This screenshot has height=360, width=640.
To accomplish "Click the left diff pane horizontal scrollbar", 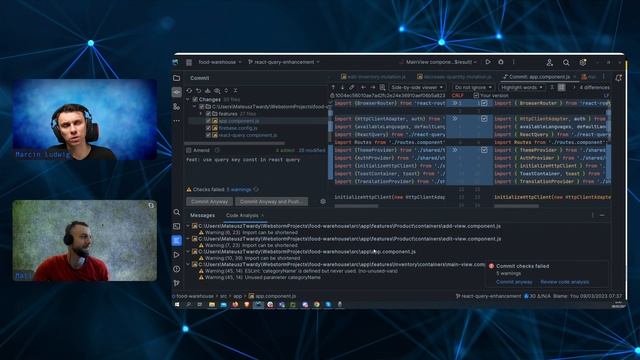I will coord(356,206).
